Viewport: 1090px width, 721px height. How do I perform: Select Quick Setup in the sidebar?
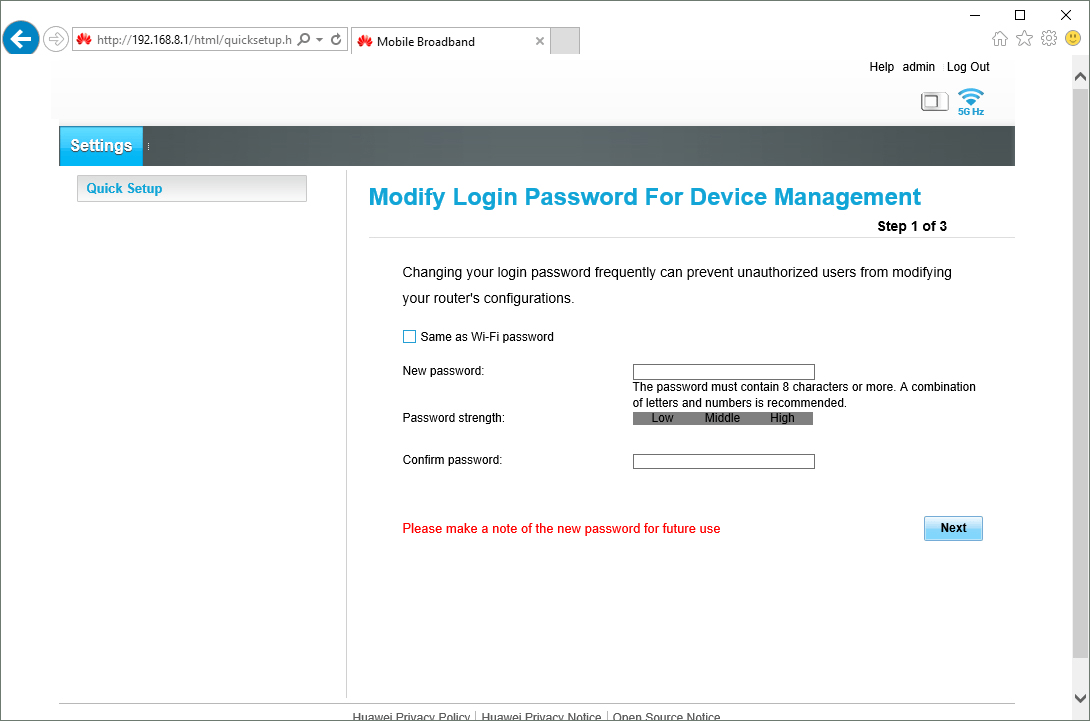pos(191,188)
